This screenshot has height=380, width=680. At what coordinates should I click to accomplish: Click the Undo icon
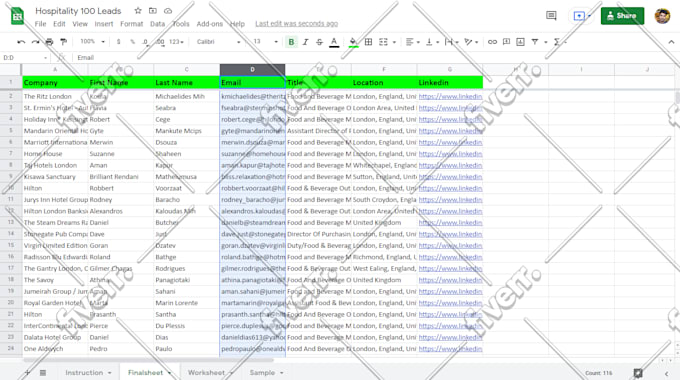(21, 42)
